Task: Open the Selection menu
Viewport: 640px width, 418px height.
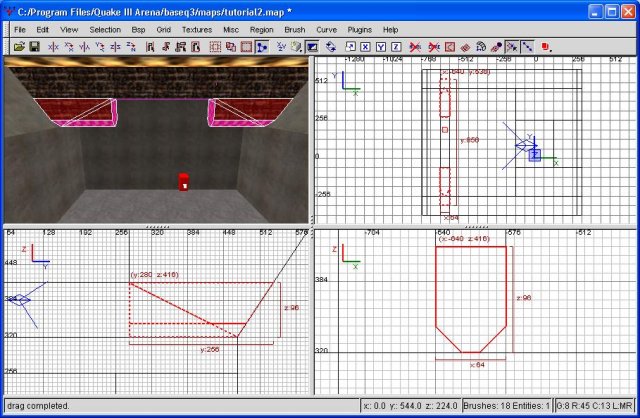Action: tap(105, 30)
